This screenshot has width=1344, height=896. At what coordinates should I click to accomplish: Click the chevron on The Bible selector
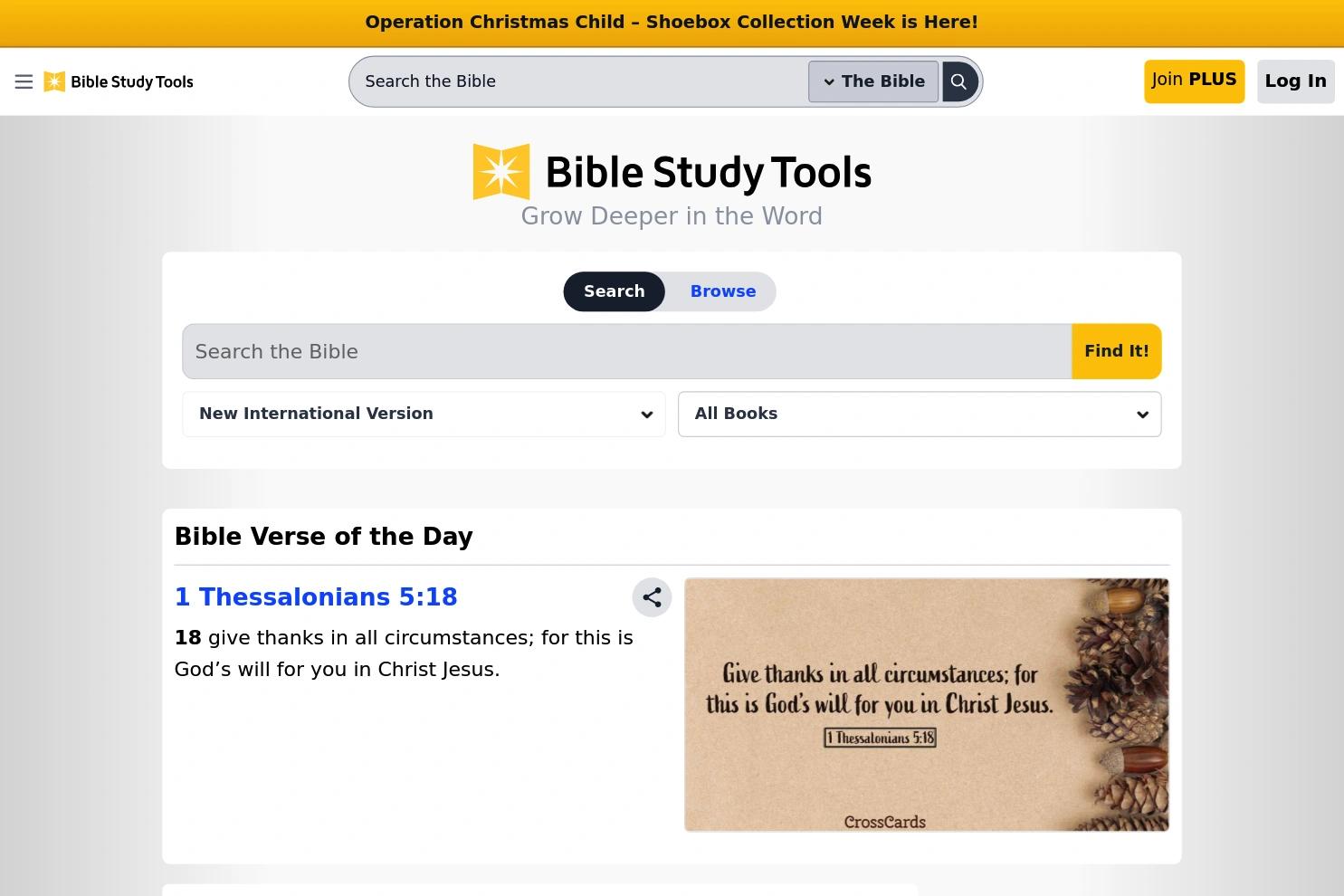click(829, 81)
